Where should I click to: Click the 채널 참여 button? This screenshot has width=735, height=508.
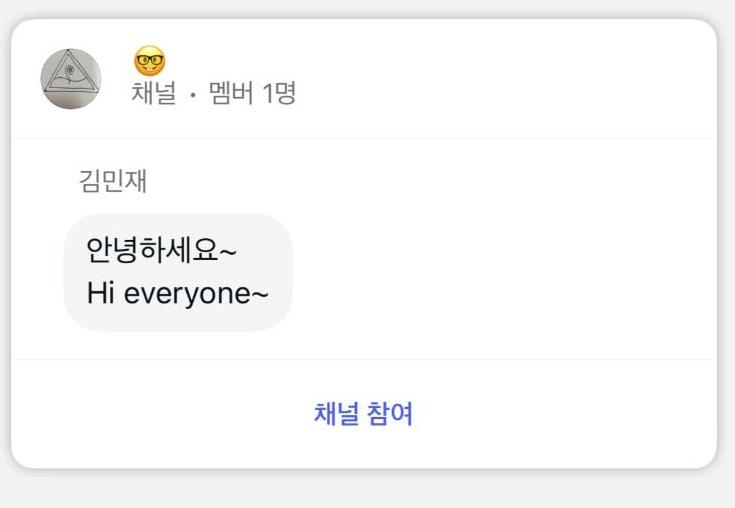click(x=363, y=413)
